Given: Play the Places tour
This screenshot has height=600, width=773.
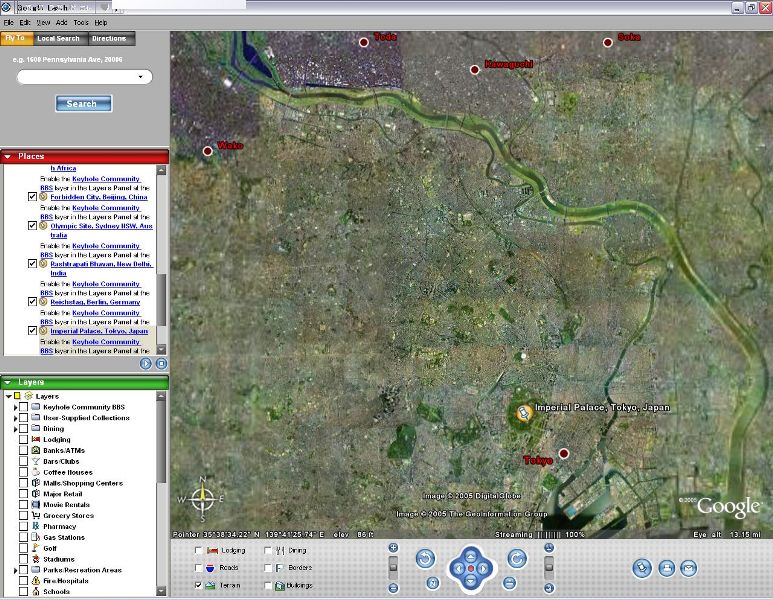Looking at the screenshot, I should (145, 364).
